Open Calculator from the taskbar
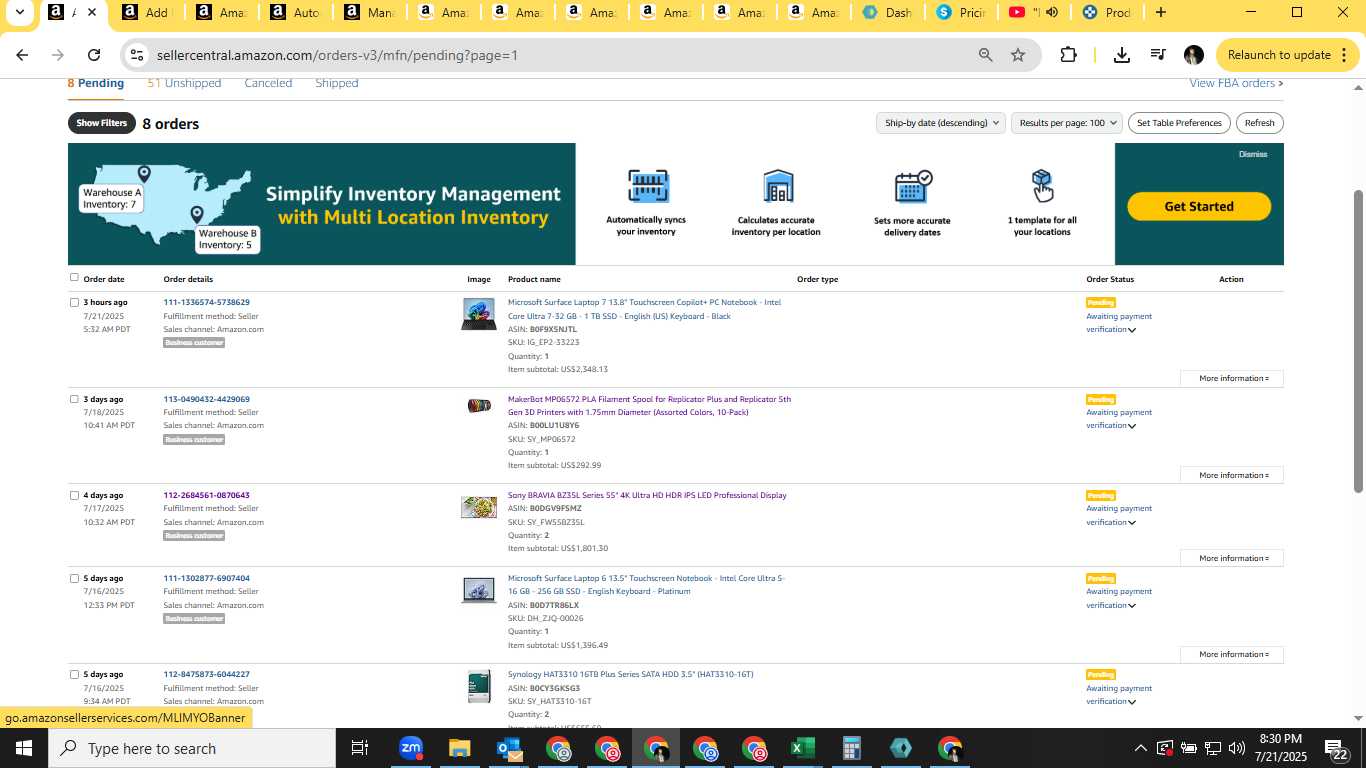Viewport: 1366px width, 768px height. click(851, 748)
